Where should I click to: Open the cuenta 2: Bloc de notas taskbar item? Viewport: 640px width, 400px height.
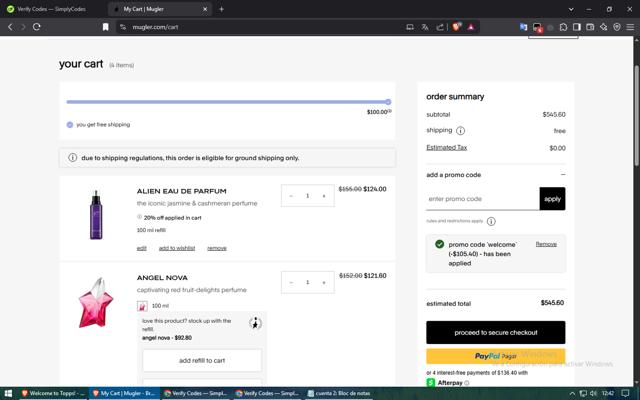pyautogui.click(x=339, y=393)
